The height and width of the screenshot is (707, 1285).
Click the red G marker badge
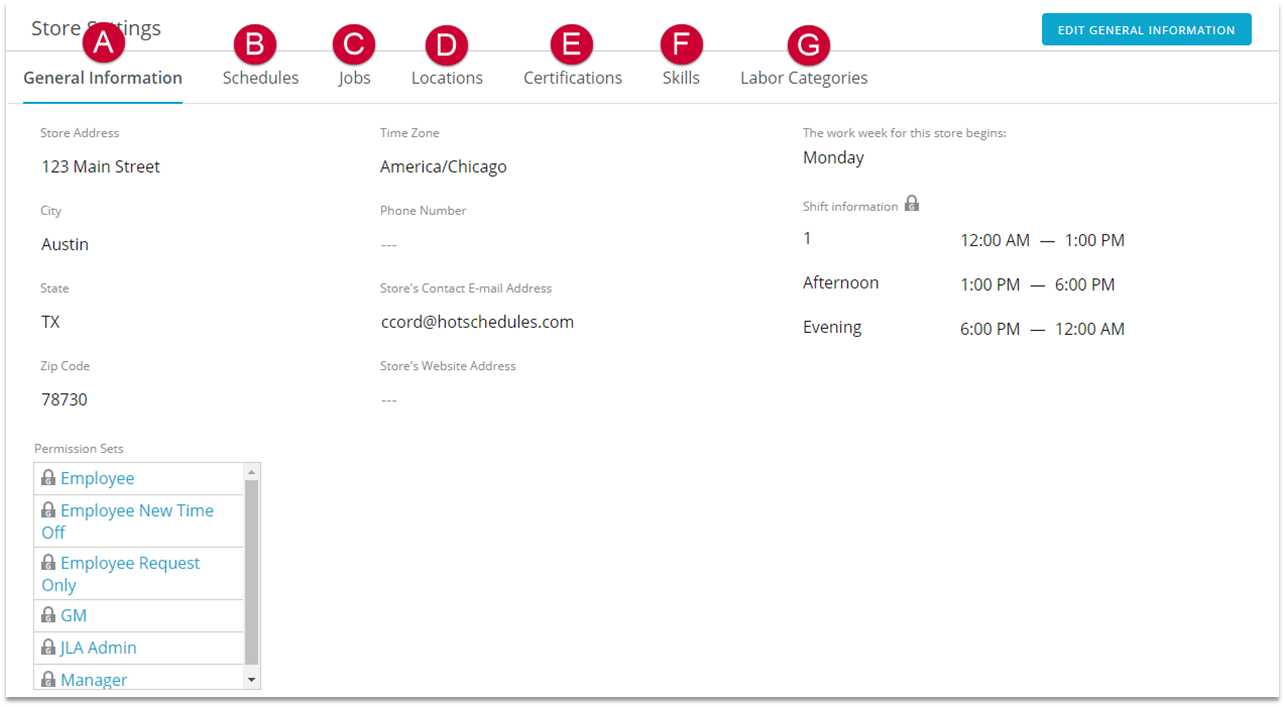(x=808, y=44)
